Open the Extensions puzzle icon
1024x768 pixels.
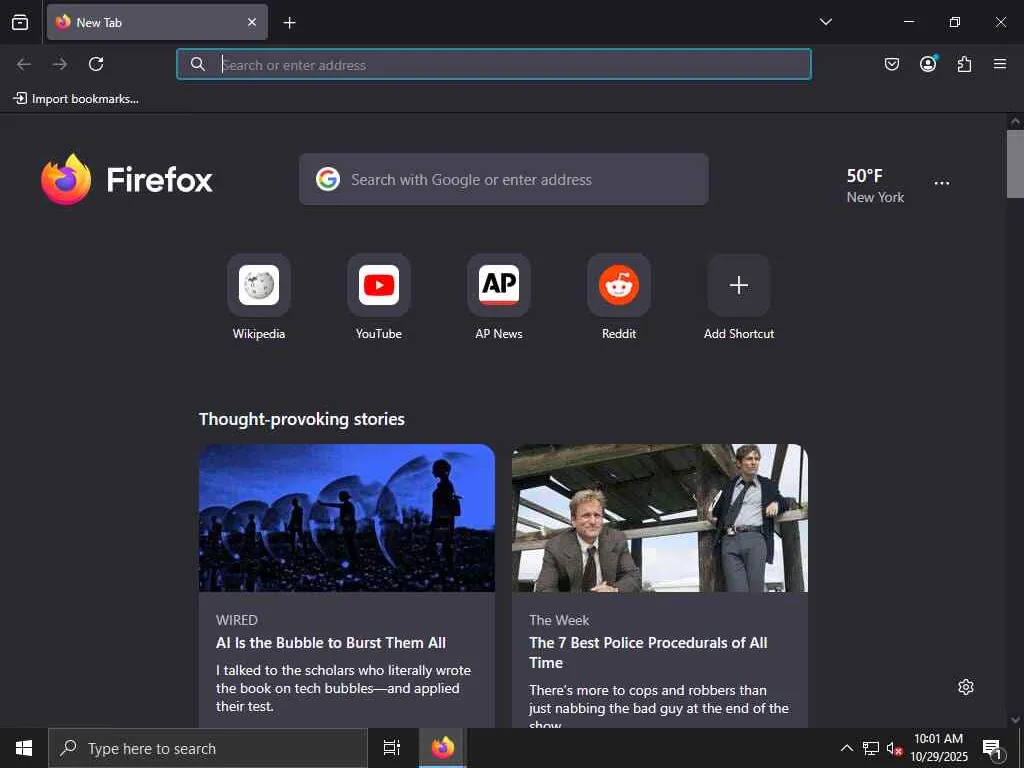point(965,64)
